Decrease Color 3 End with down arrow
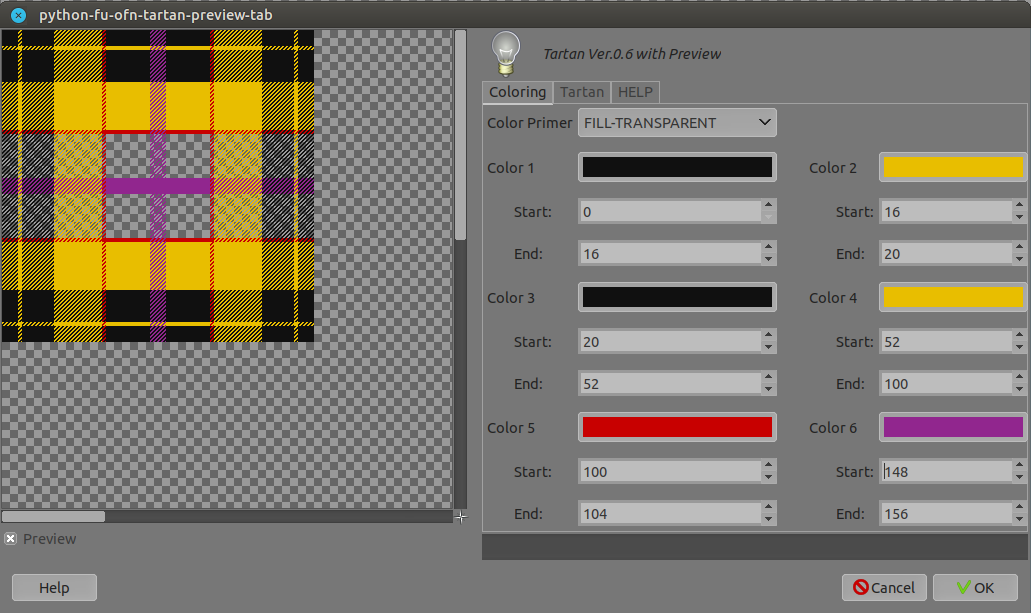The height and width of the screenshot is (613, 1031). tap(769, 390)
